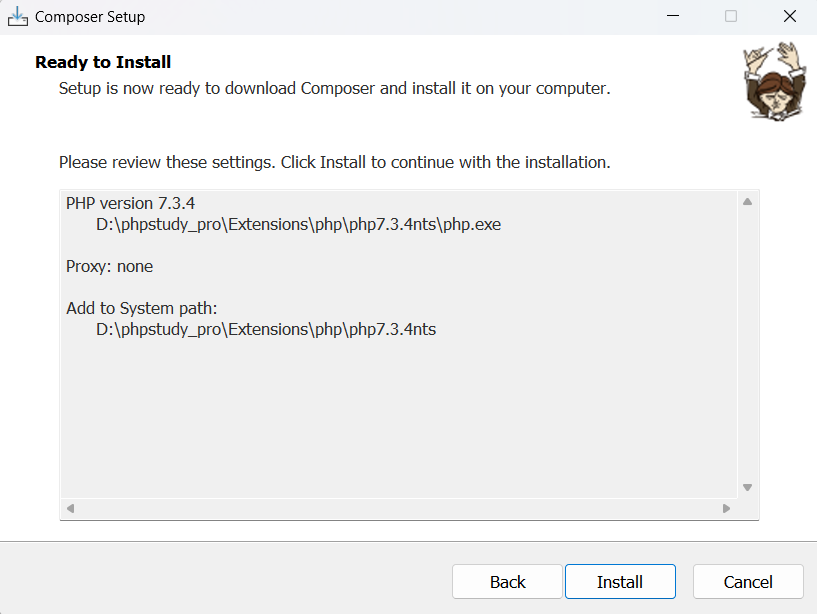
Task: Click the settings box scroll up arrow
Action: pyautogui.click(x=747, y=202)
